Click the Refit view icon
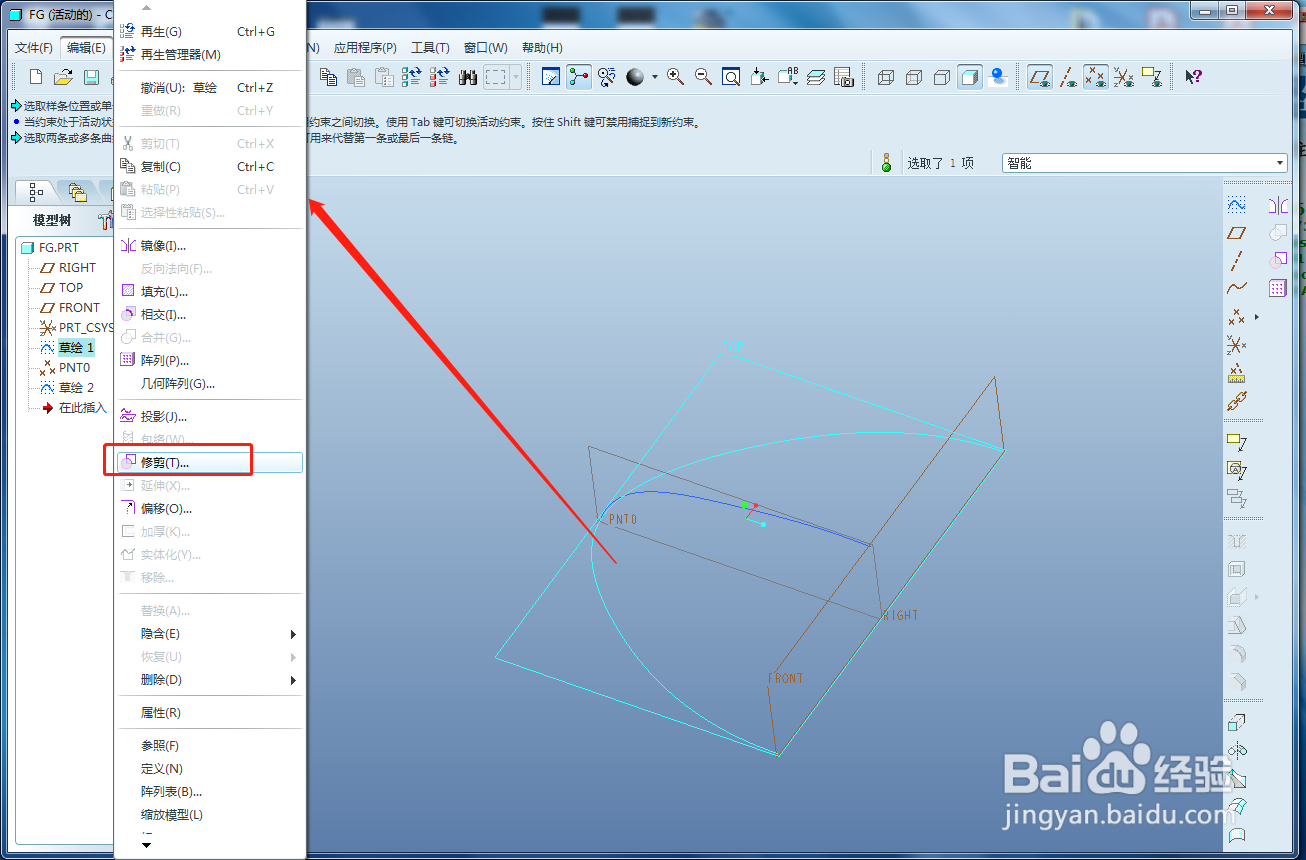1306x860 pixels. pyautogui.click(x=732, y=77)
